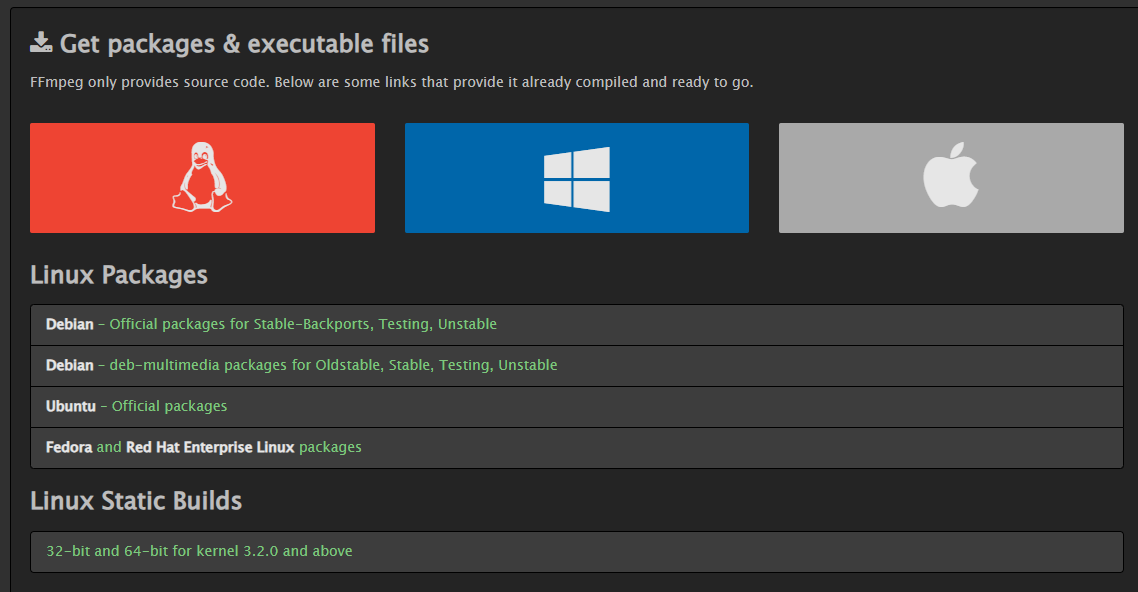Click the bold Fedora label

tap(69, 447)
